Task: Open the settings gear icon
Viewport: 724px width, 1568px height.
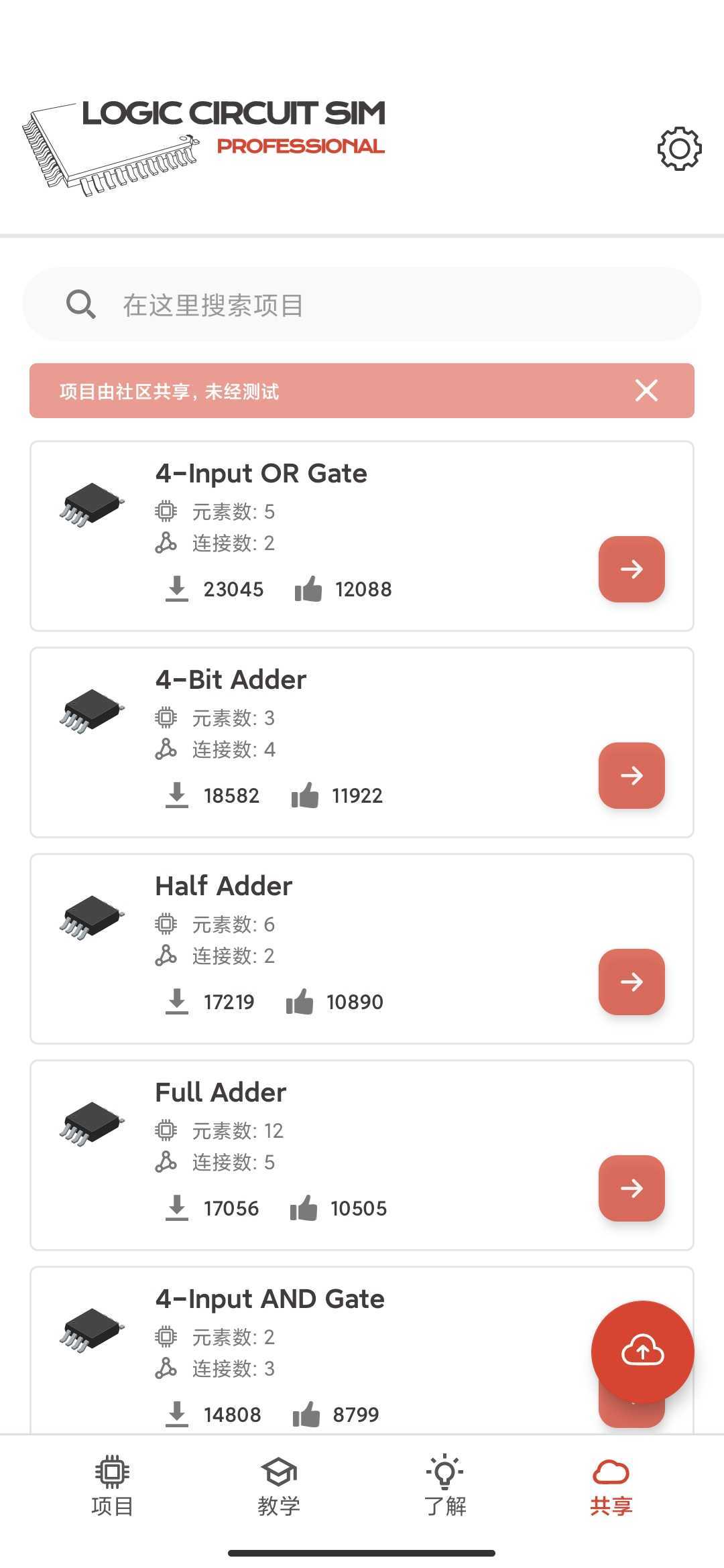Action: coord(679,148)
